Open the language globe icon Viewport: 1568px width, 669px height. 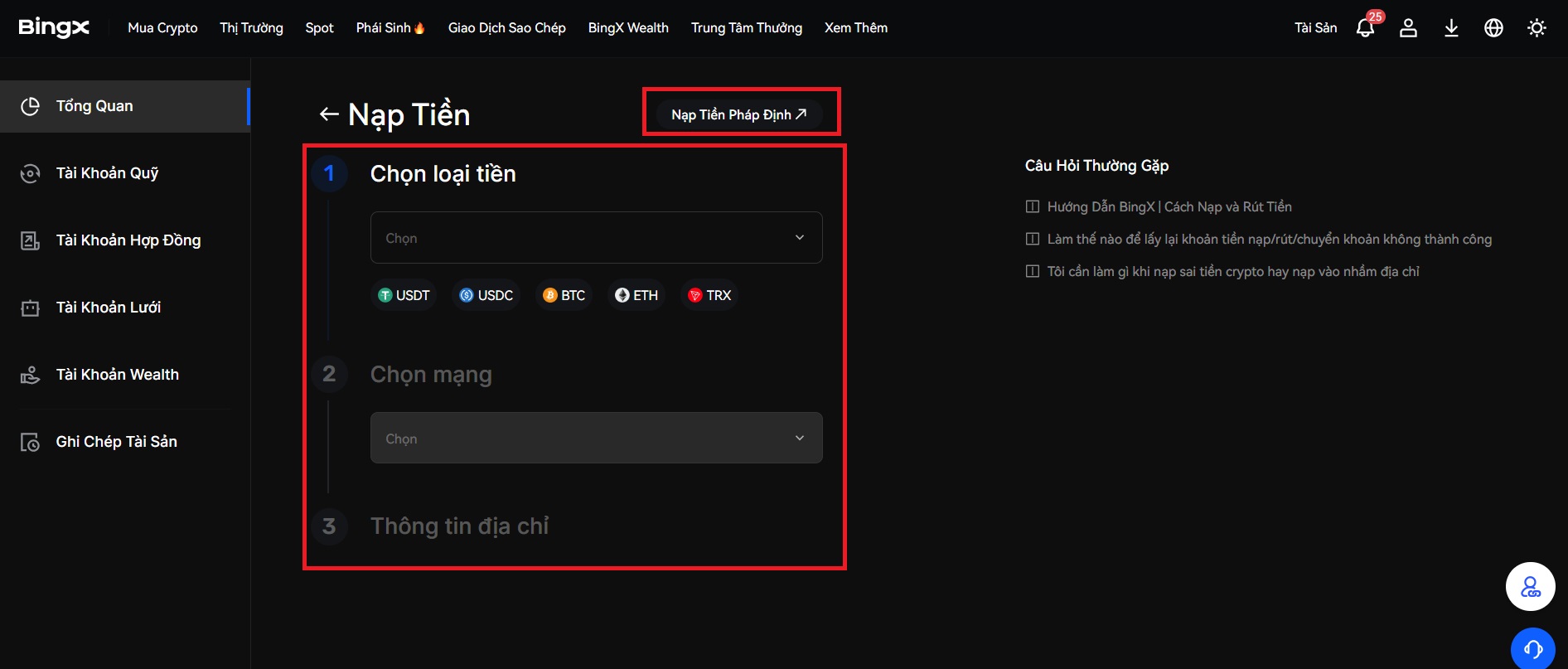click(1493, 28)
